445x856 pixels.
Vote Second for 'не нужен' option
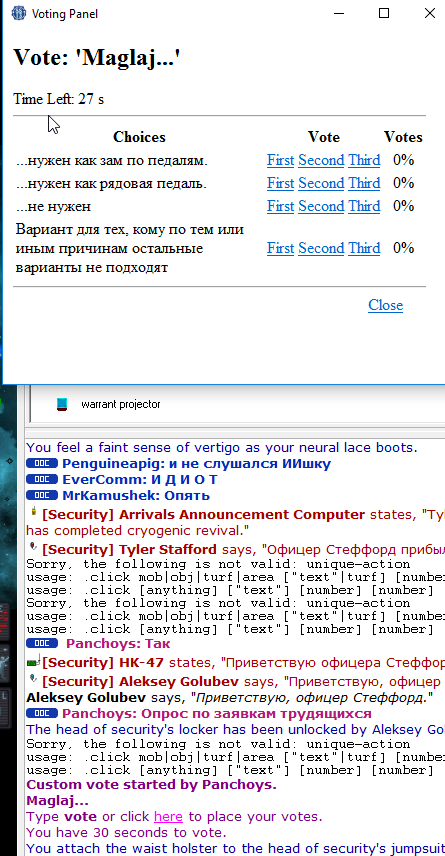click(321, 206)
